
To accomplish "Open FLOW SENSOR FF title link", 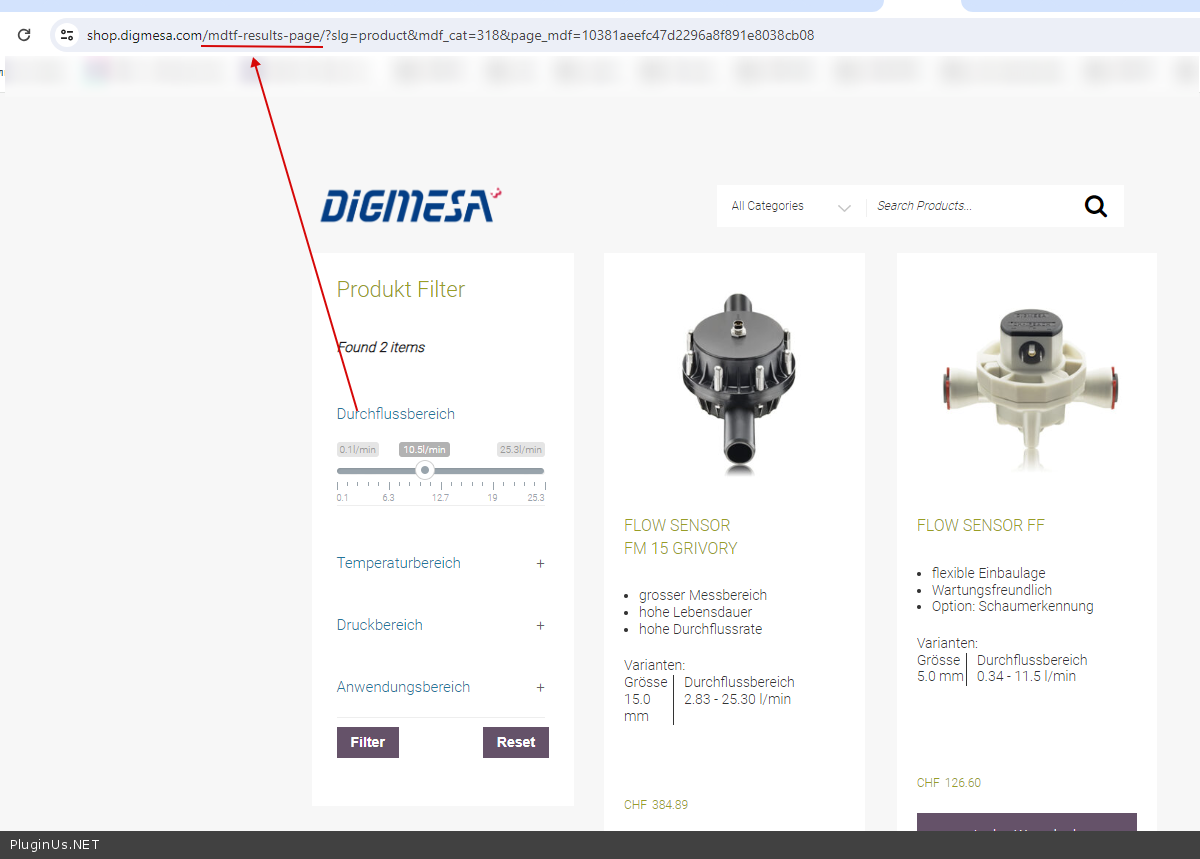I will (980, 526).
